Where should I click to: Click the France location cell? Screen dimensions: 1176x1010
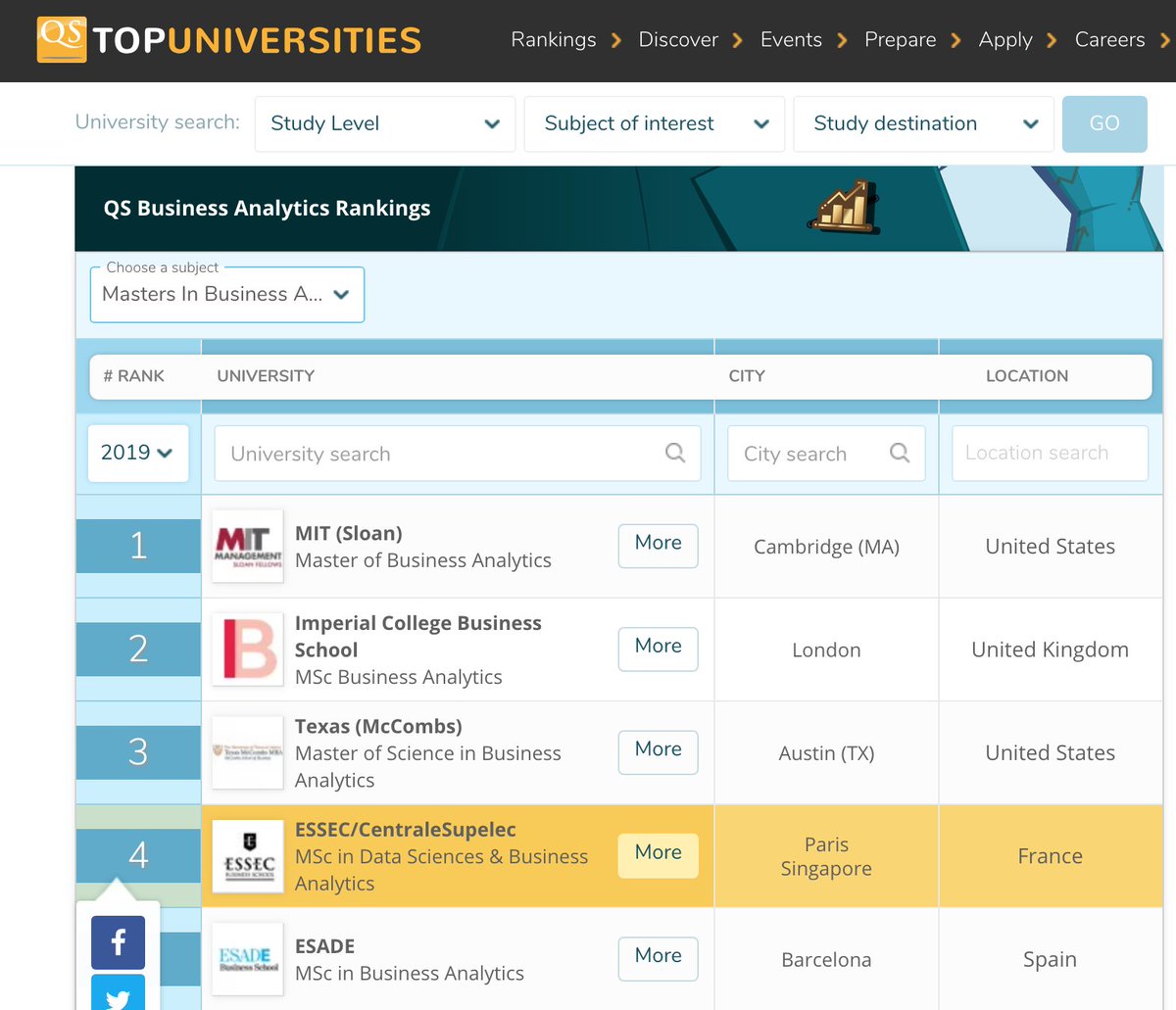click(x=1050, y=856)
